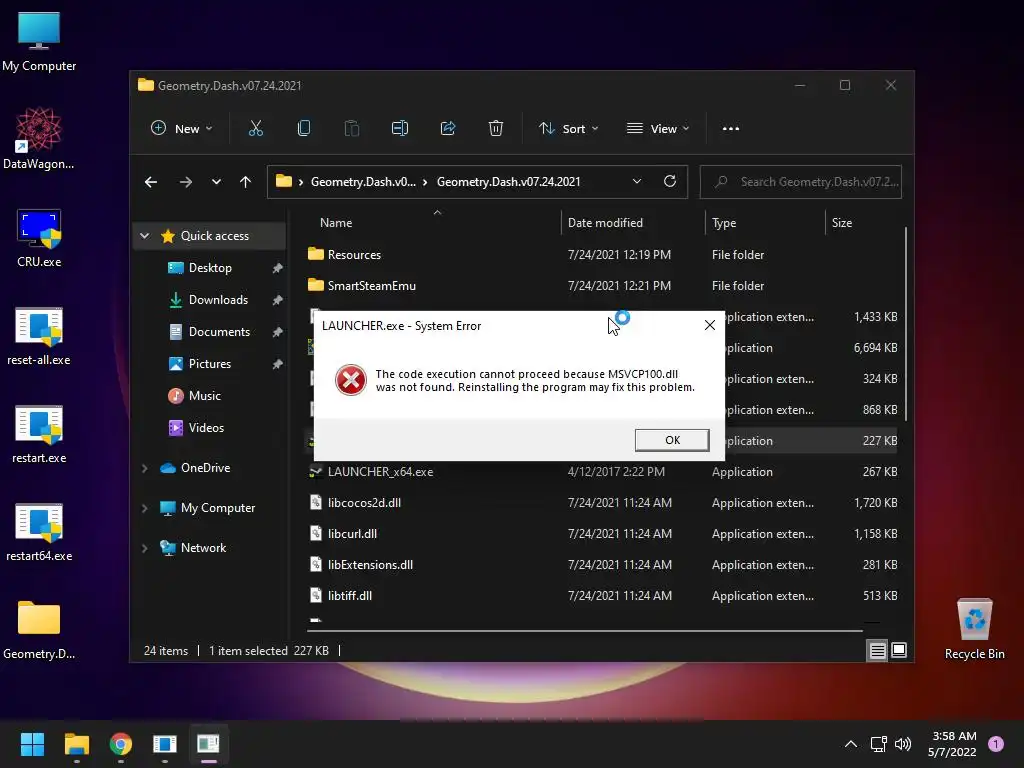Select the Recycle Bin desktop icon
Screen dimensions: 1024x768
pyautogui.click(x=974, y=628)
